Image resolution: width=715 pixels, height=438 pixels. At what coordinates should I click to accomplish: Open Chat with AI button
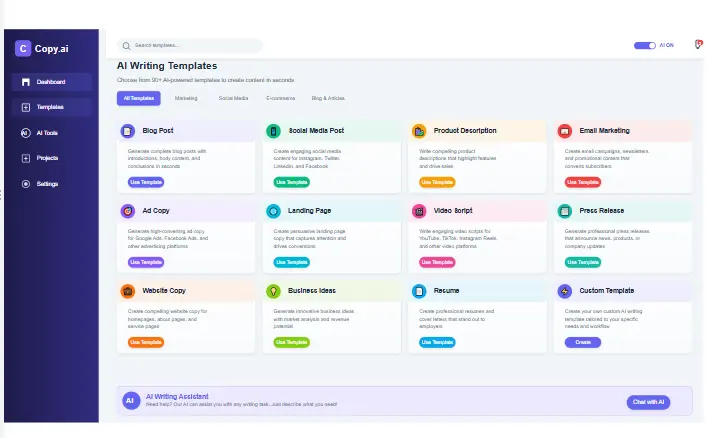(x=648, y=402)
